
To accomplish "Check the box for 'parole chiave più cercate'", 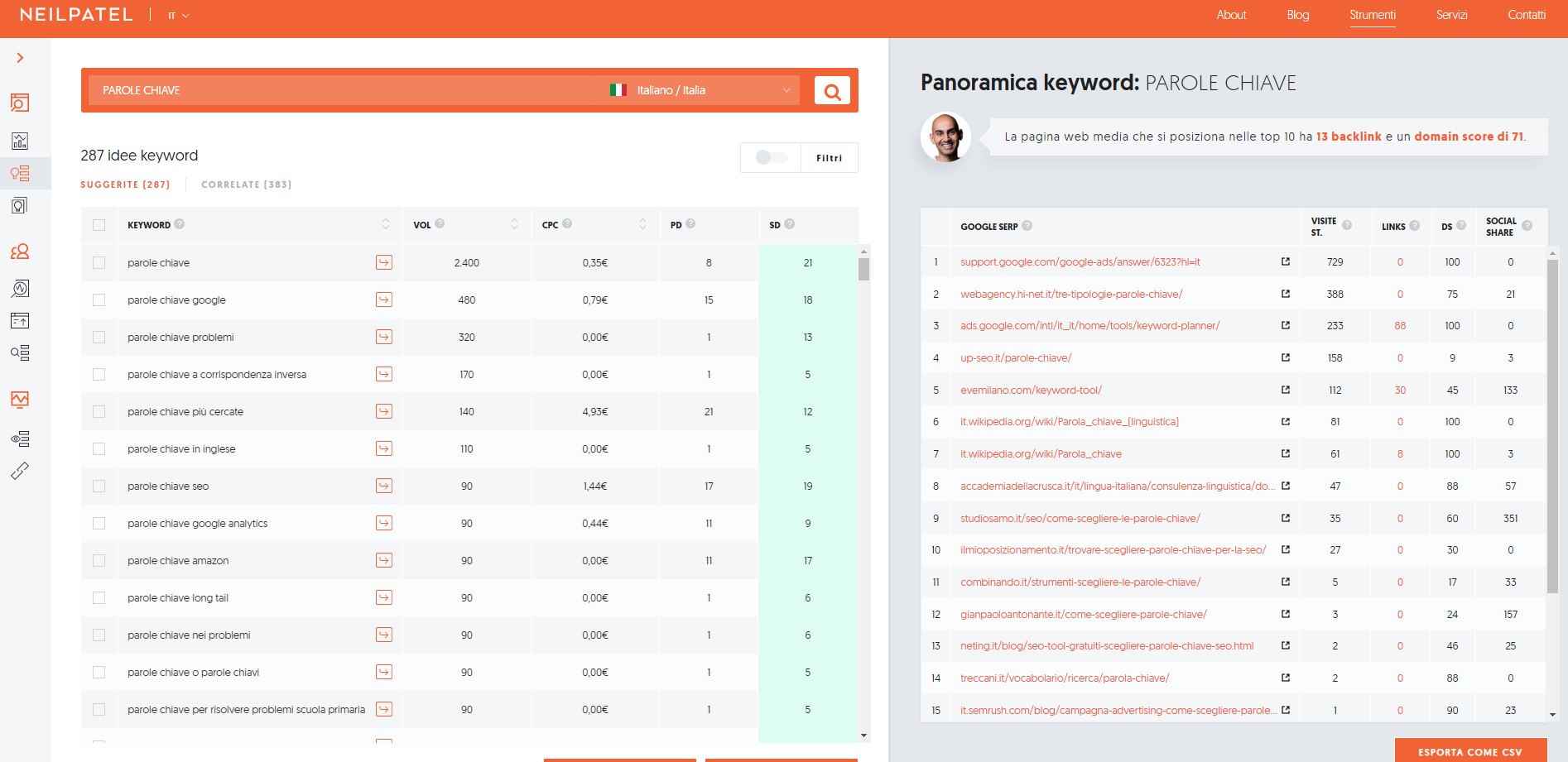I will tap(99, 411).
